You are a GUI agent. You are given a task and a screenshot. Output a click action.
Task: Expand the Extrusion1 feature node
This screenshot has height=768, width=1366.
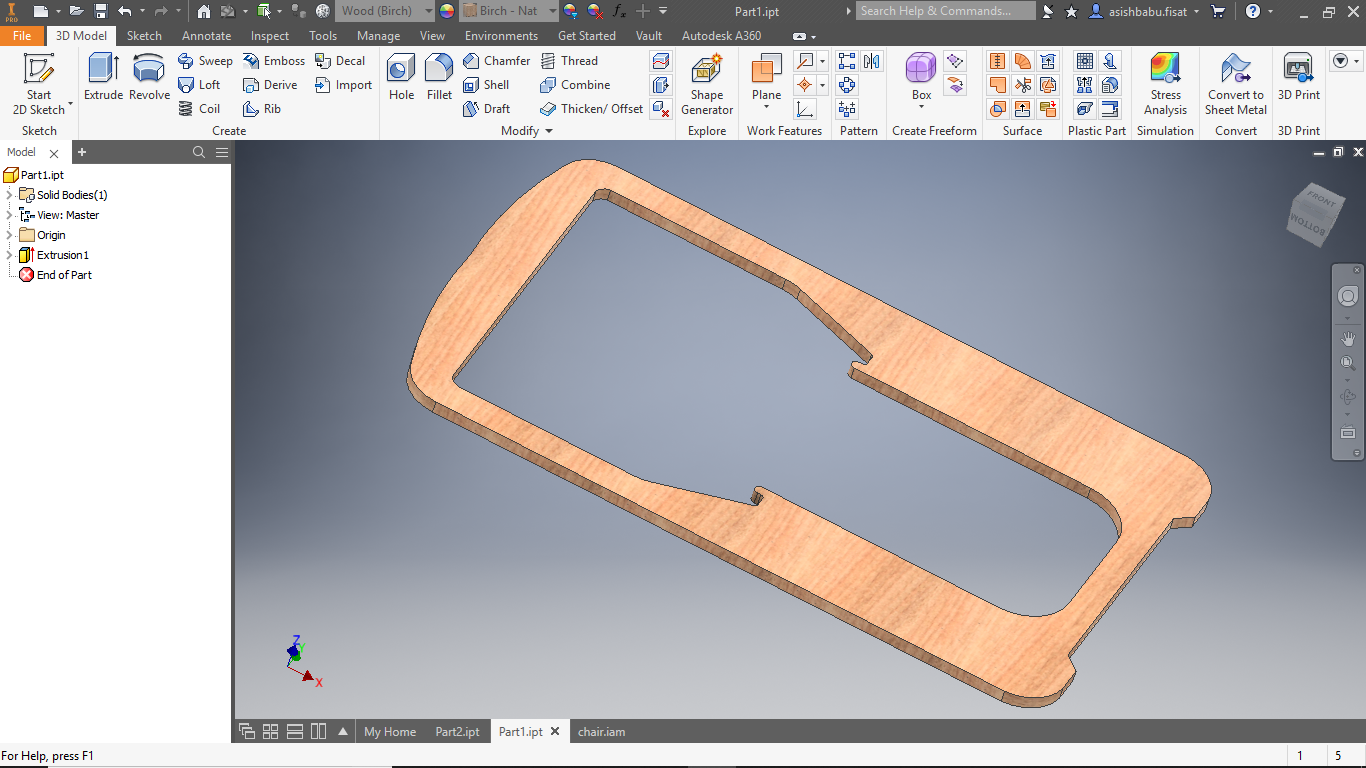tap(10, 255)
